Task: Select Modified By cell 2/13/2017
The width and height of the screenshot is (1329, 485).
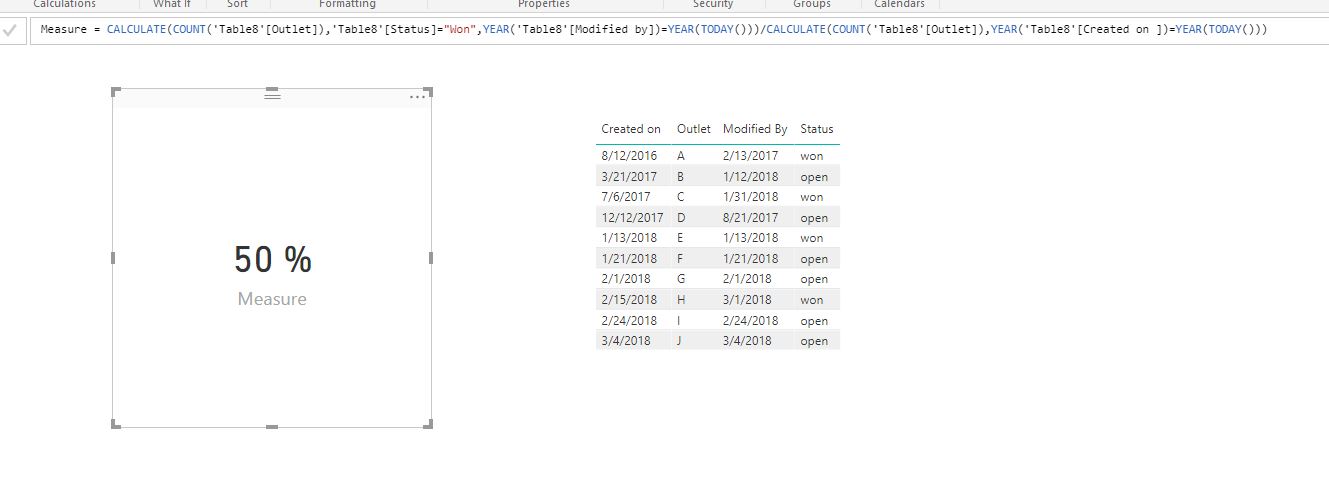Action: click(x=750, y=156)
